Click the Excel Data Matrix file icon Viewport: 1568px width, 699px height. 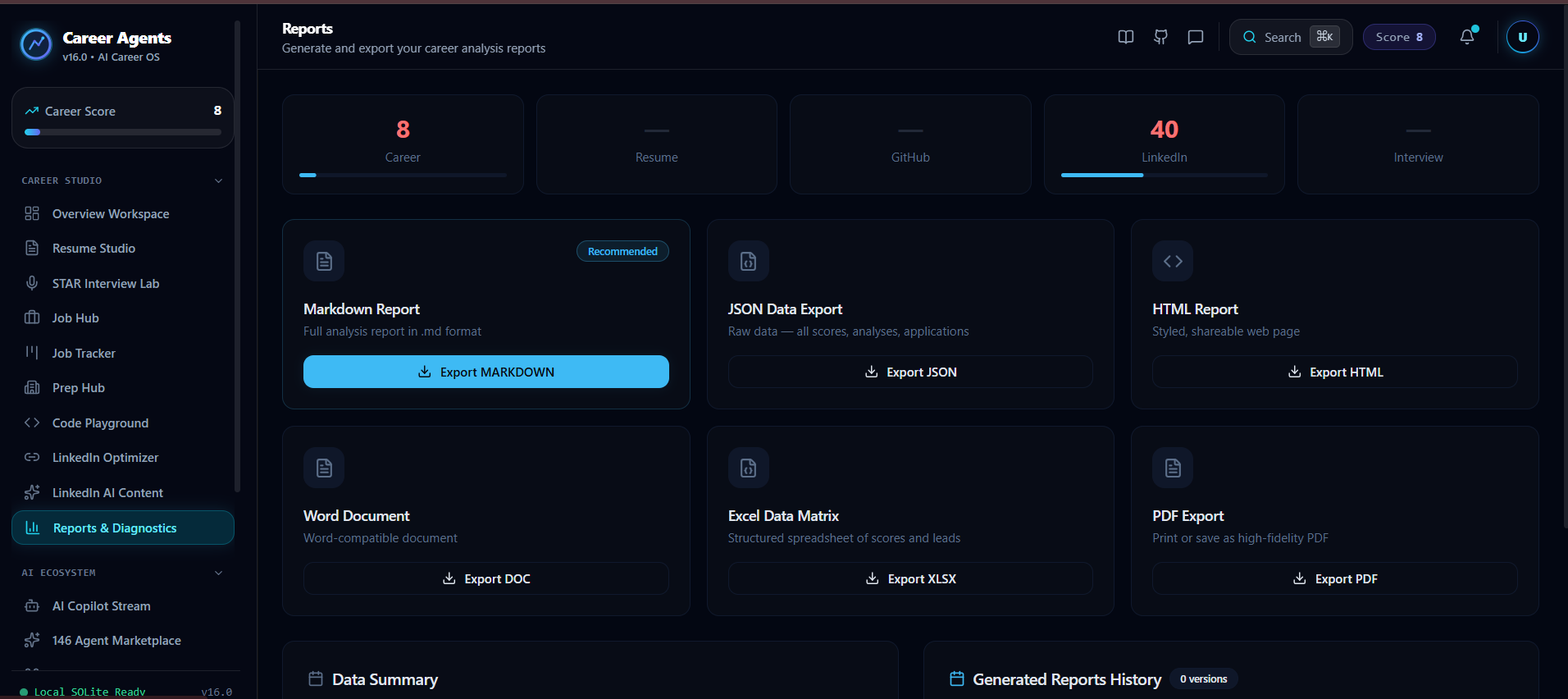click(x=749, y=468)
